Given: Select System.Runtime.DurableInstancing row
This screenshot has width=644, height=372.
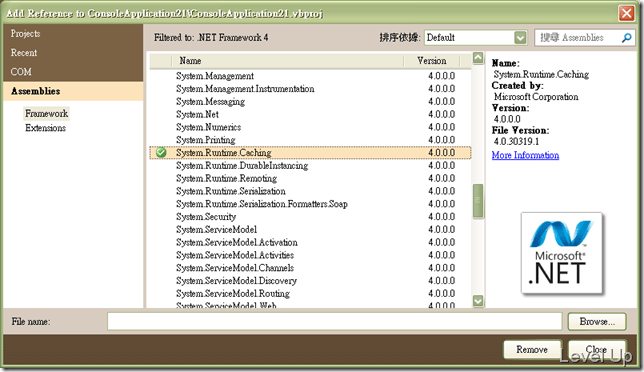Looking at the screenshot, I should [310, 165].
